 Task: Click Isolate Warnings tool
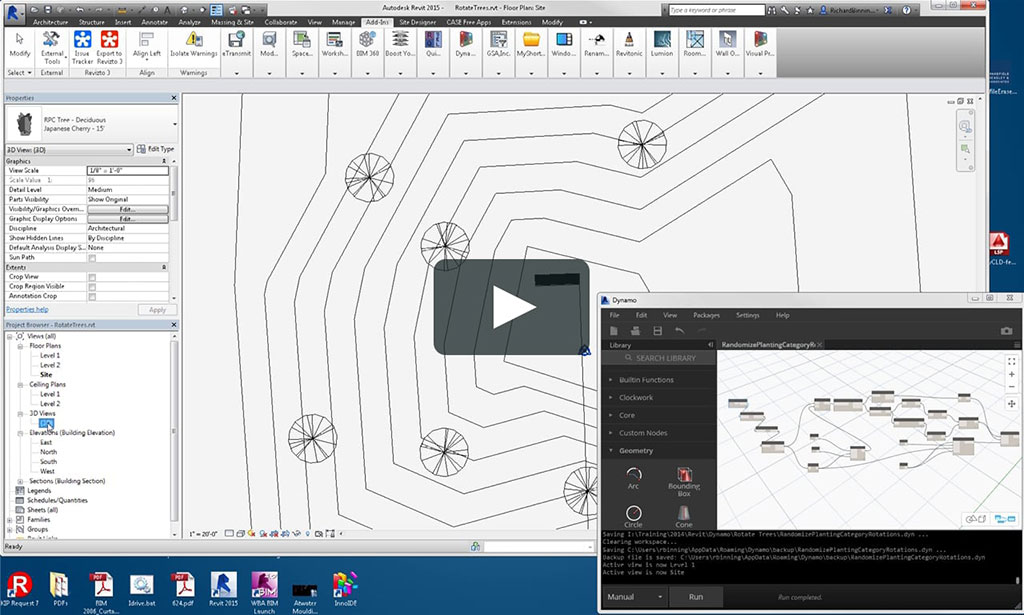[x=193, y=44]
